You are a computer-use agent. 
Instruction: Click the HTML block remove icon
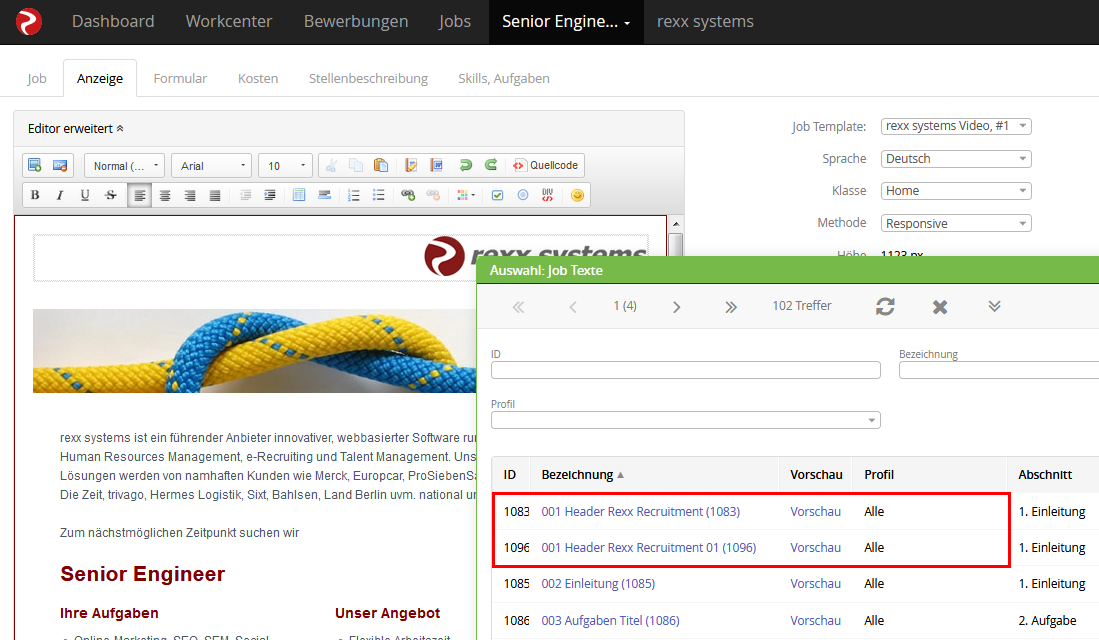click(60, 165)
